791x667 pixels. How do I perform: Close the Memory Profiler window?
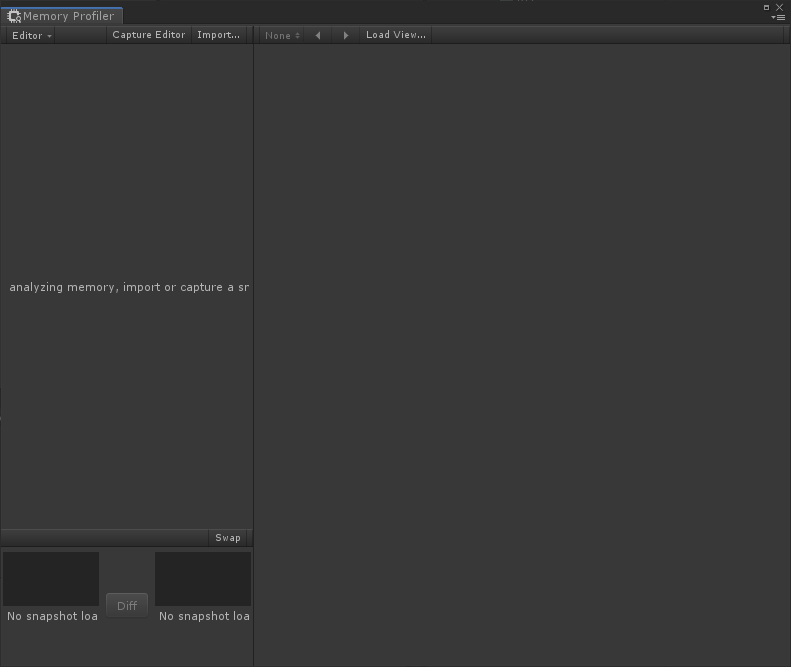click(x=779, y=7)
